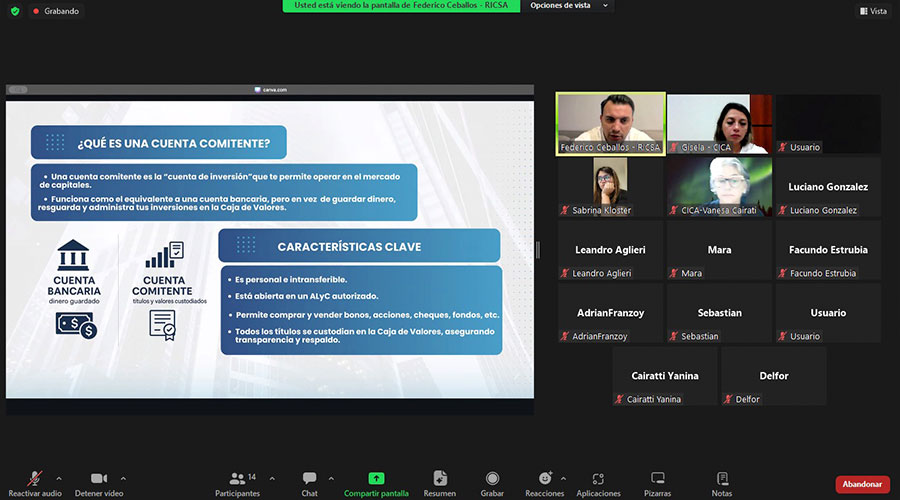Click the green encryption shield icon

tap(15, 11)
